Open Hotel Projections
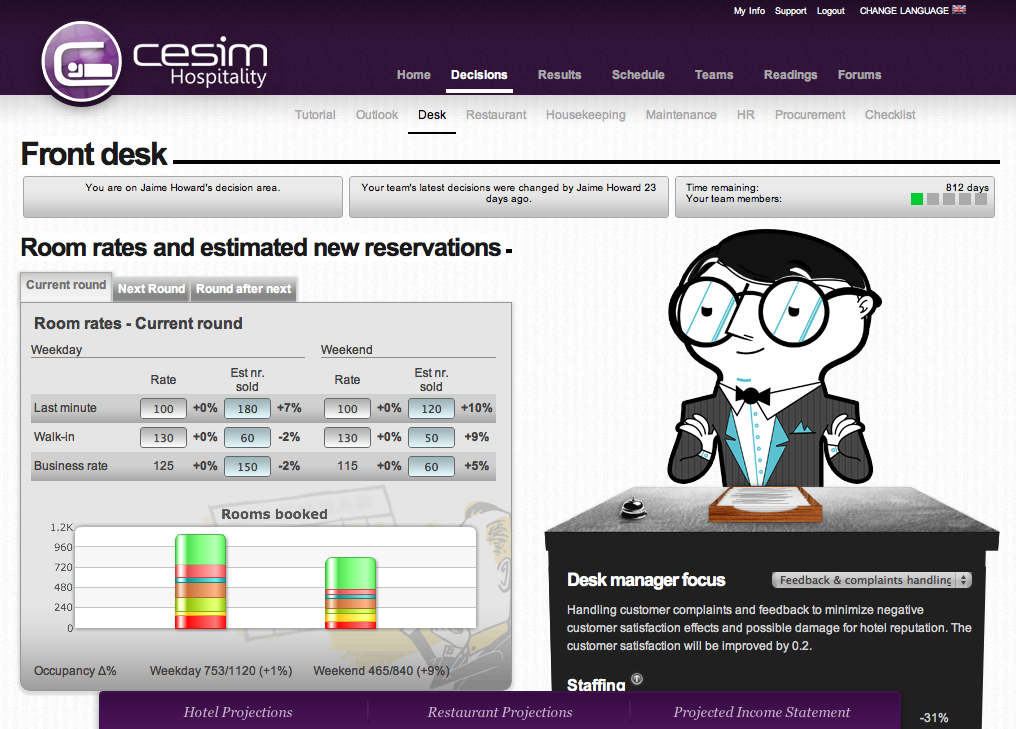Viewport: 1016px width, 729px height. (237, 712)
